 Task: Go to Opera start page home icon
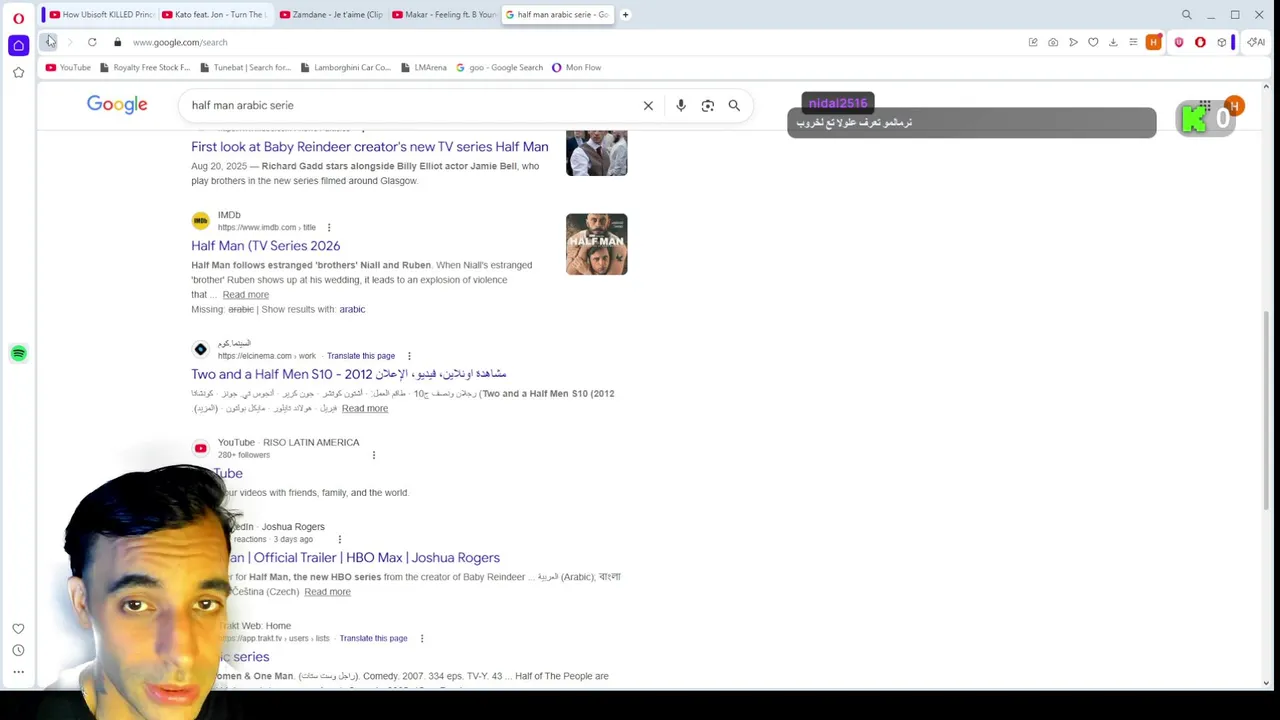(x=18, y=45)
